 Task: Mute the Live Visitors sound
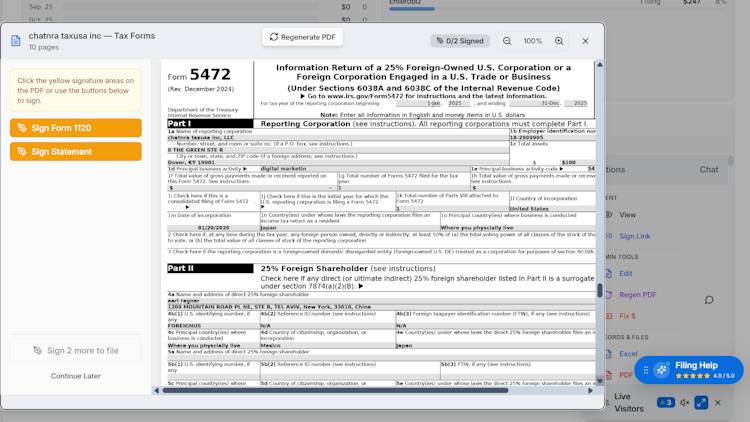point(684,403)
